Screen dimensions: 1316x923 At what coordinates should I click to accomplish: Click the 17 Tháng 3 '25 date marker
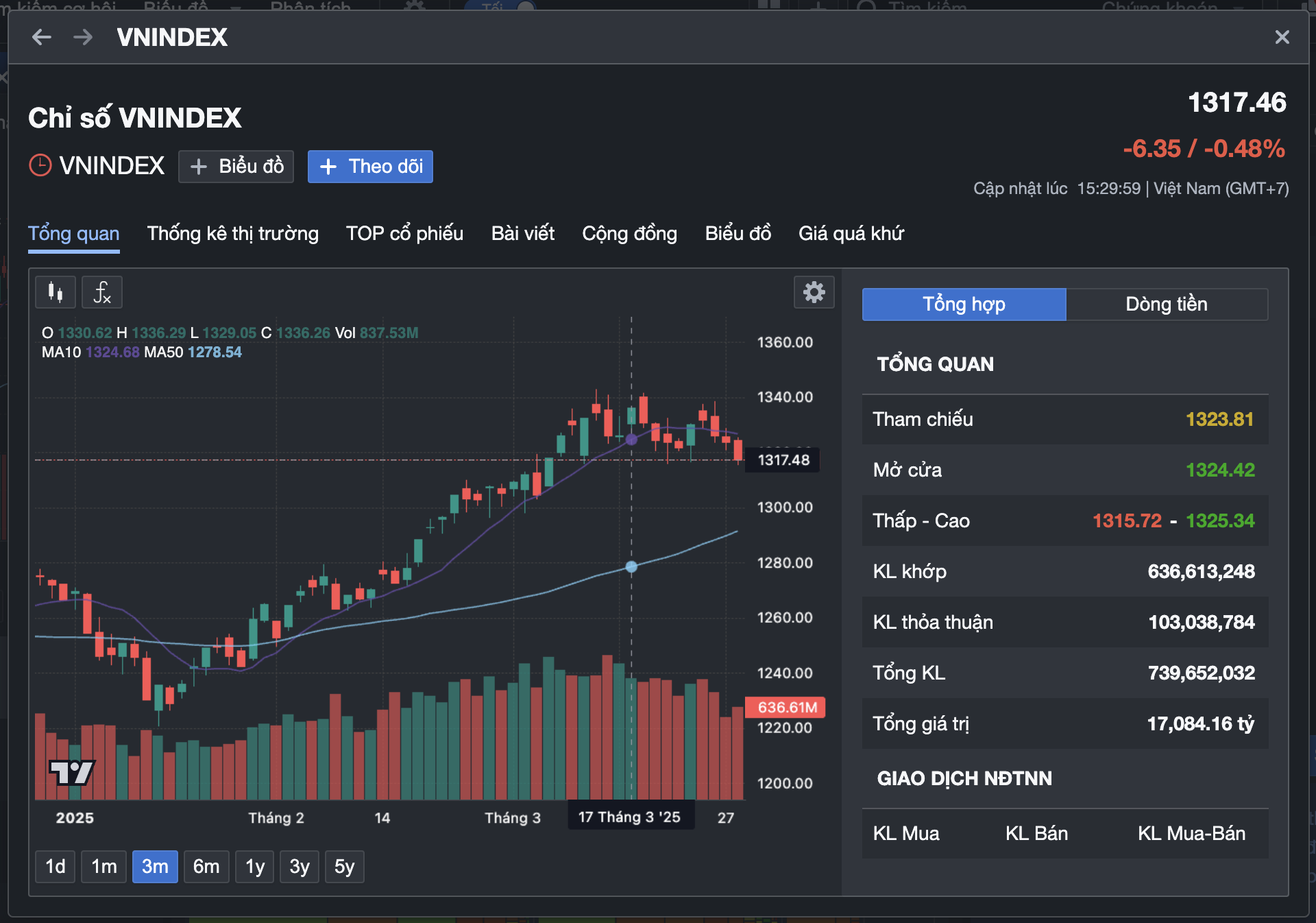click(x=630, y=817)
